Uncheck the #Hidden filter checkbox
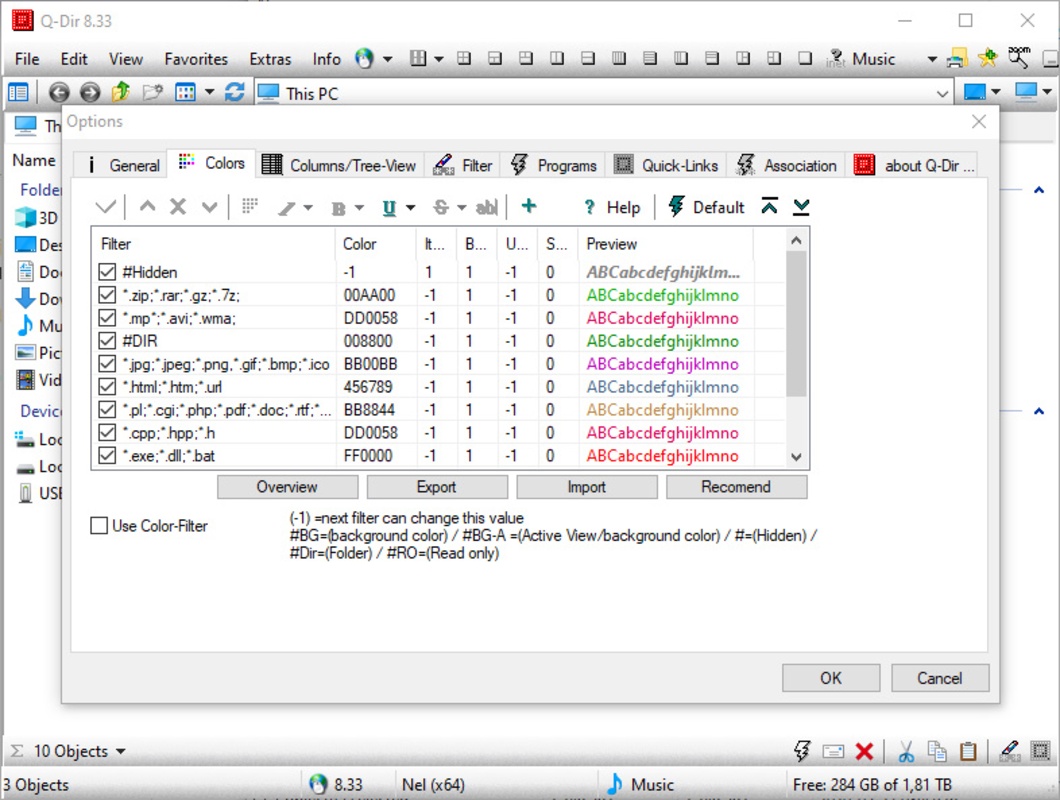The height and width of the screenshot is (800, 1060). pyautogui.click(x=108, y=272)
